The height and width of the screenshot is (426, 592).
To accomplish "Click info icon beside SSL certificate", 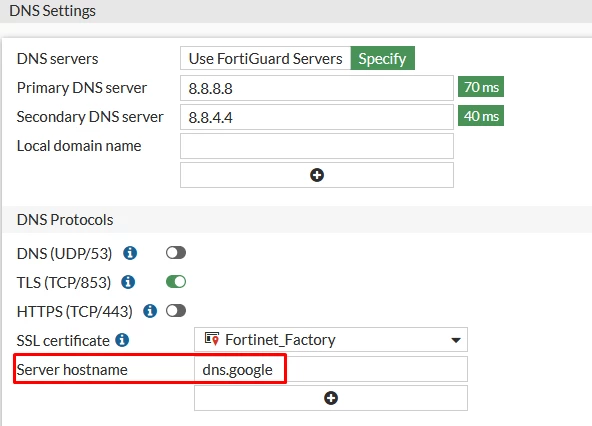I will coord(122,340).
